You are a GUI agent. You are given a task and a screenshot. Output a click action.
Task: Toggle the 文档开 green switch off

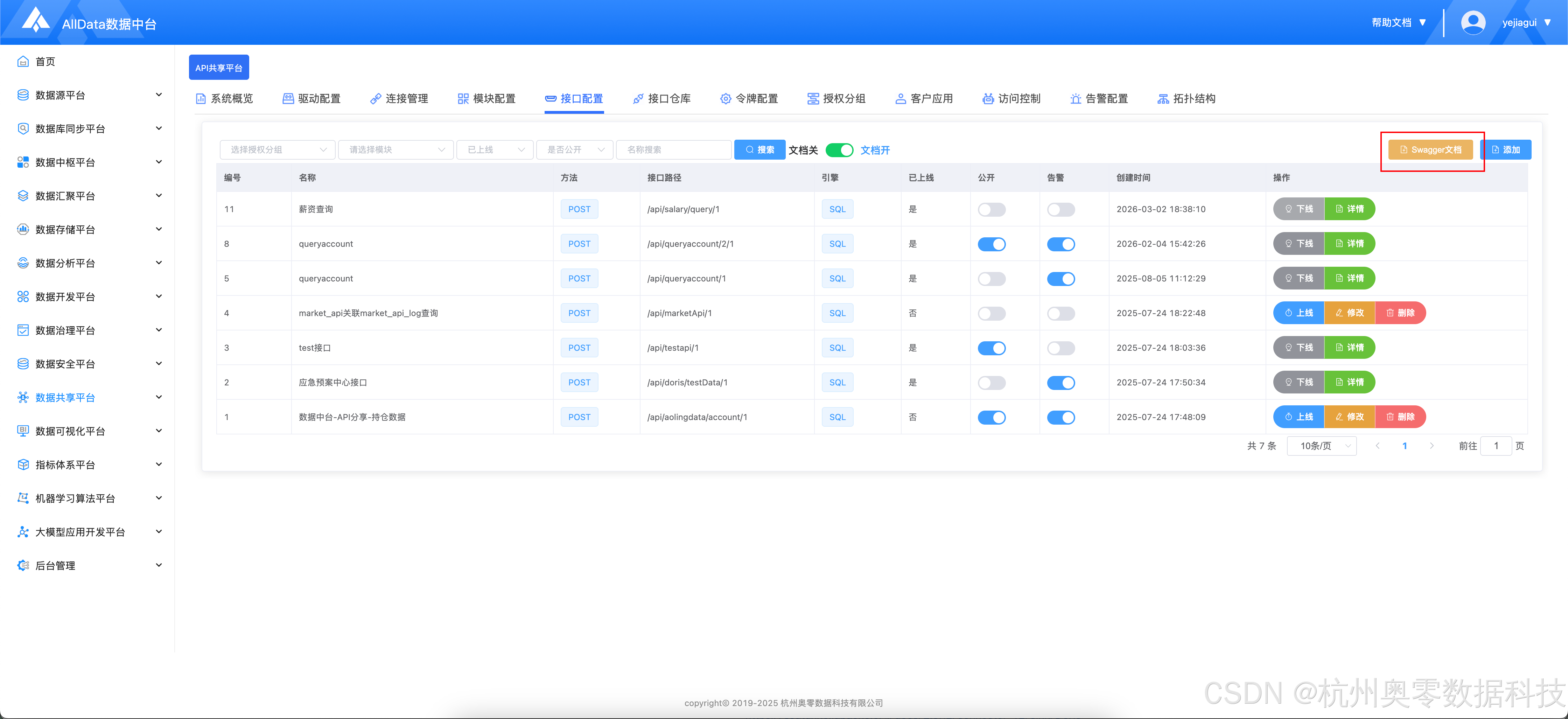[x=839, y=150]
